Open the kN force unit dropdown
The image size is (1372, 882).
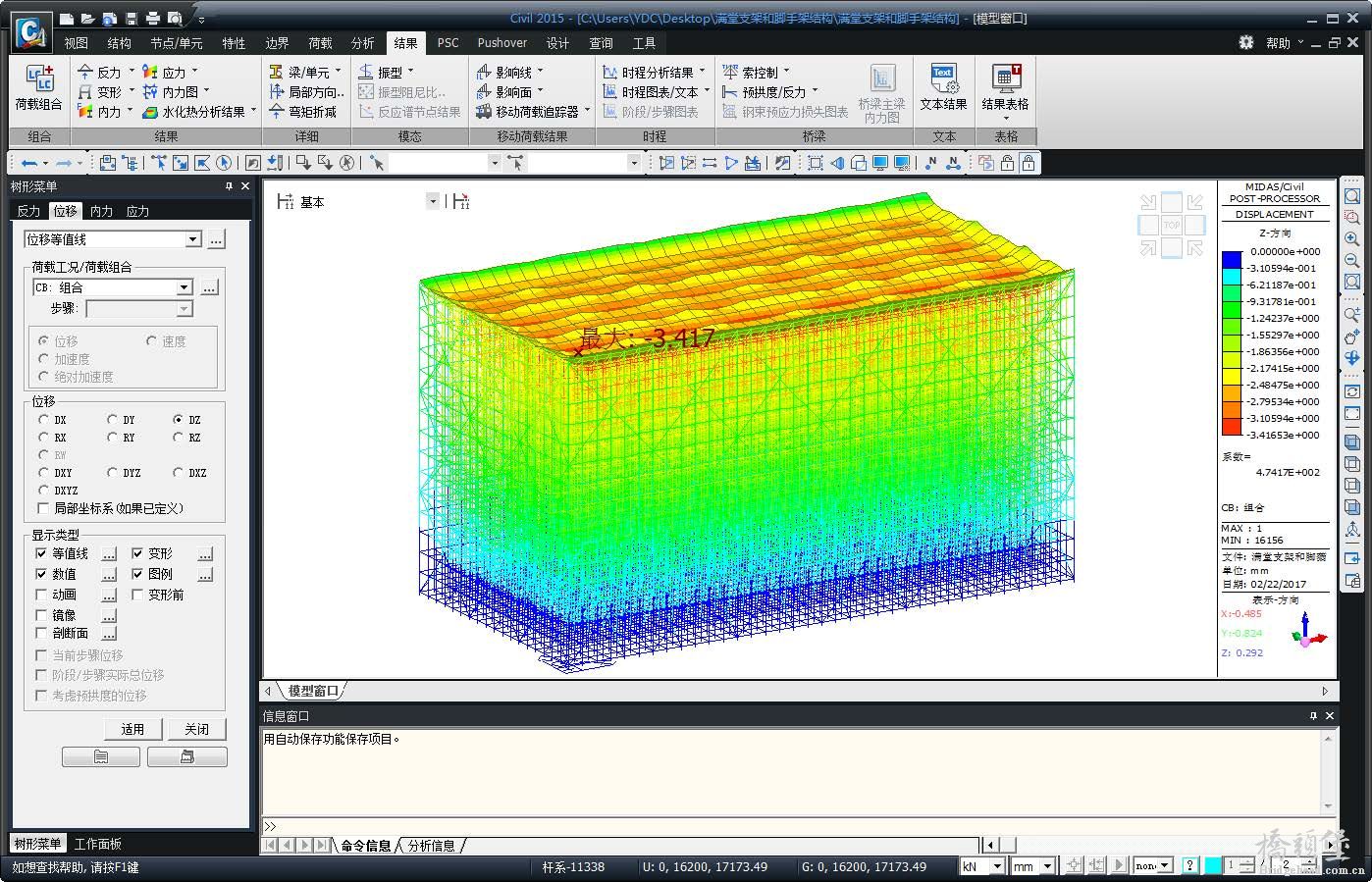click(x=998, y=866)
